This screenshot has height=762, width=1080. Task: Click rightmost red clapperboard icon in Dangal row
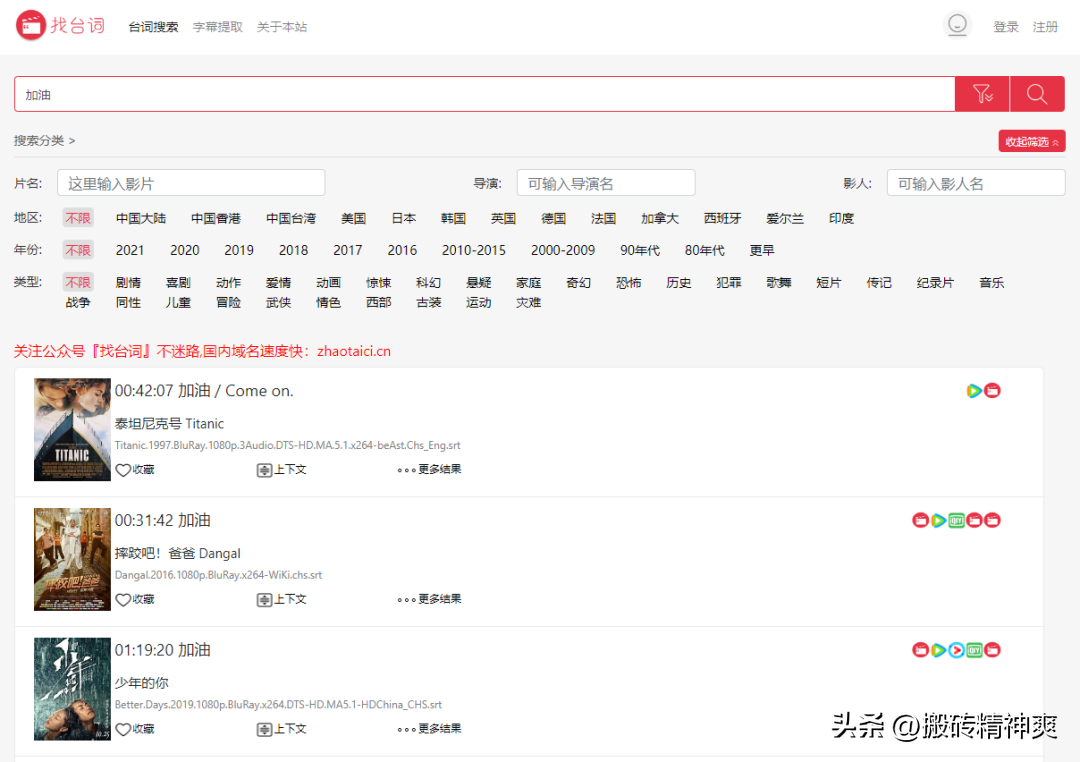pos(992,521)
